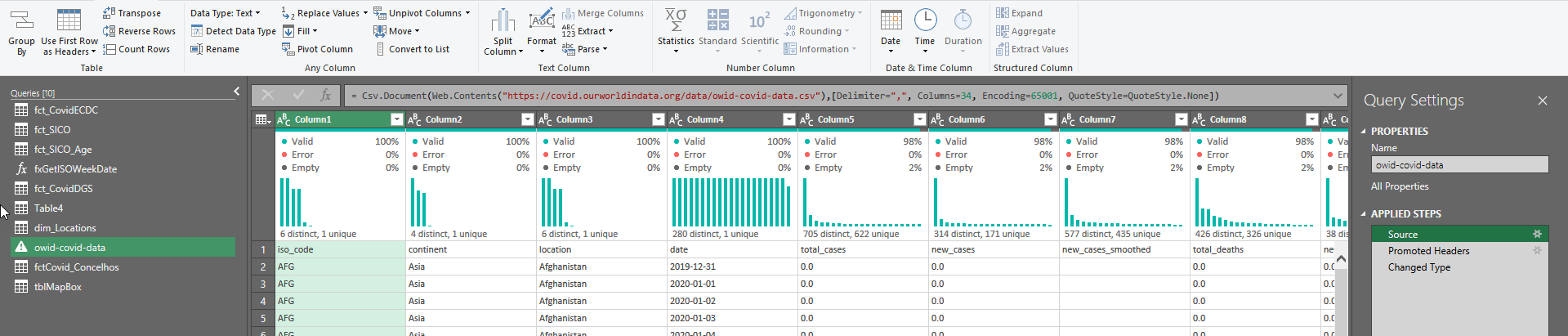Screen dimensions: 1568x336
Task: Click Convert to List
Action: click(x=413, y=49)
